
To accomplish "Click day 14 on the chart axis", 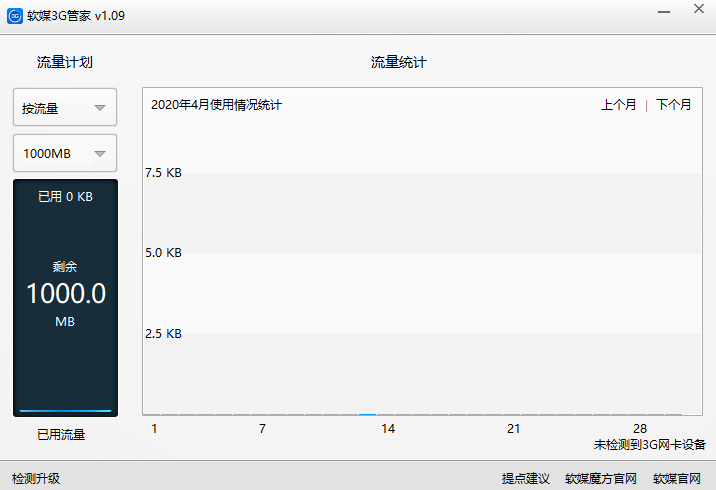I will pyautogui.click(x=388, y=428).
